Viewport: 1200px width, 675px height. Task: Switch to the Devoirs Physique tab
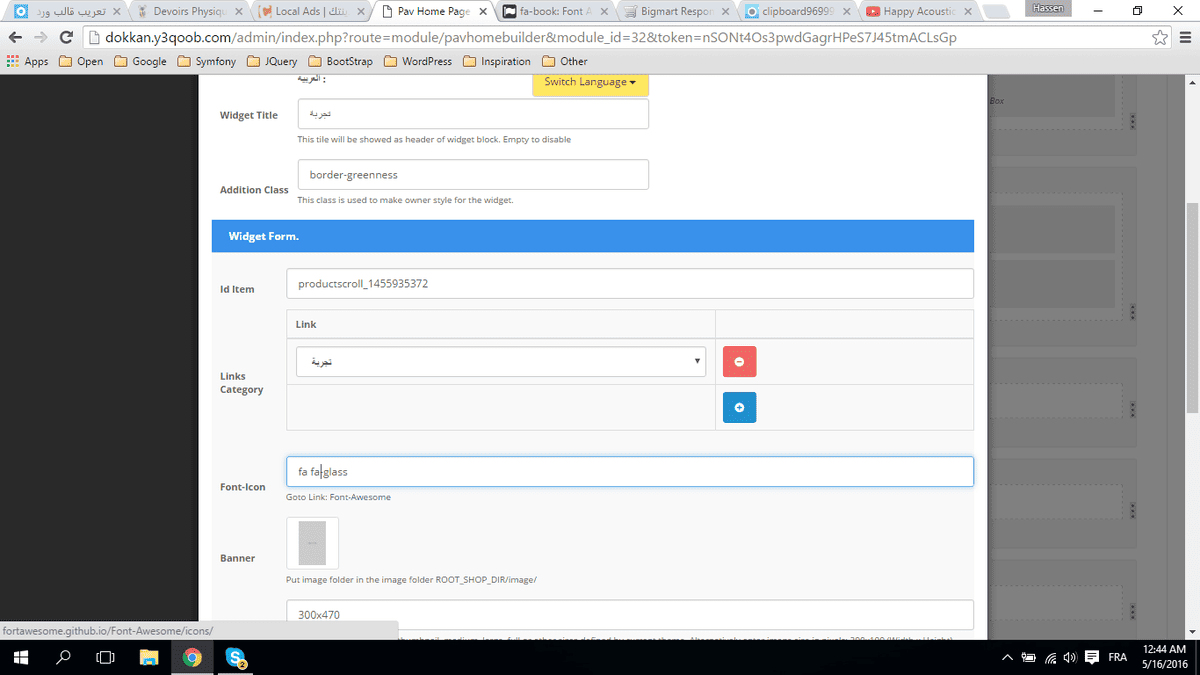[x=189, y=12]
